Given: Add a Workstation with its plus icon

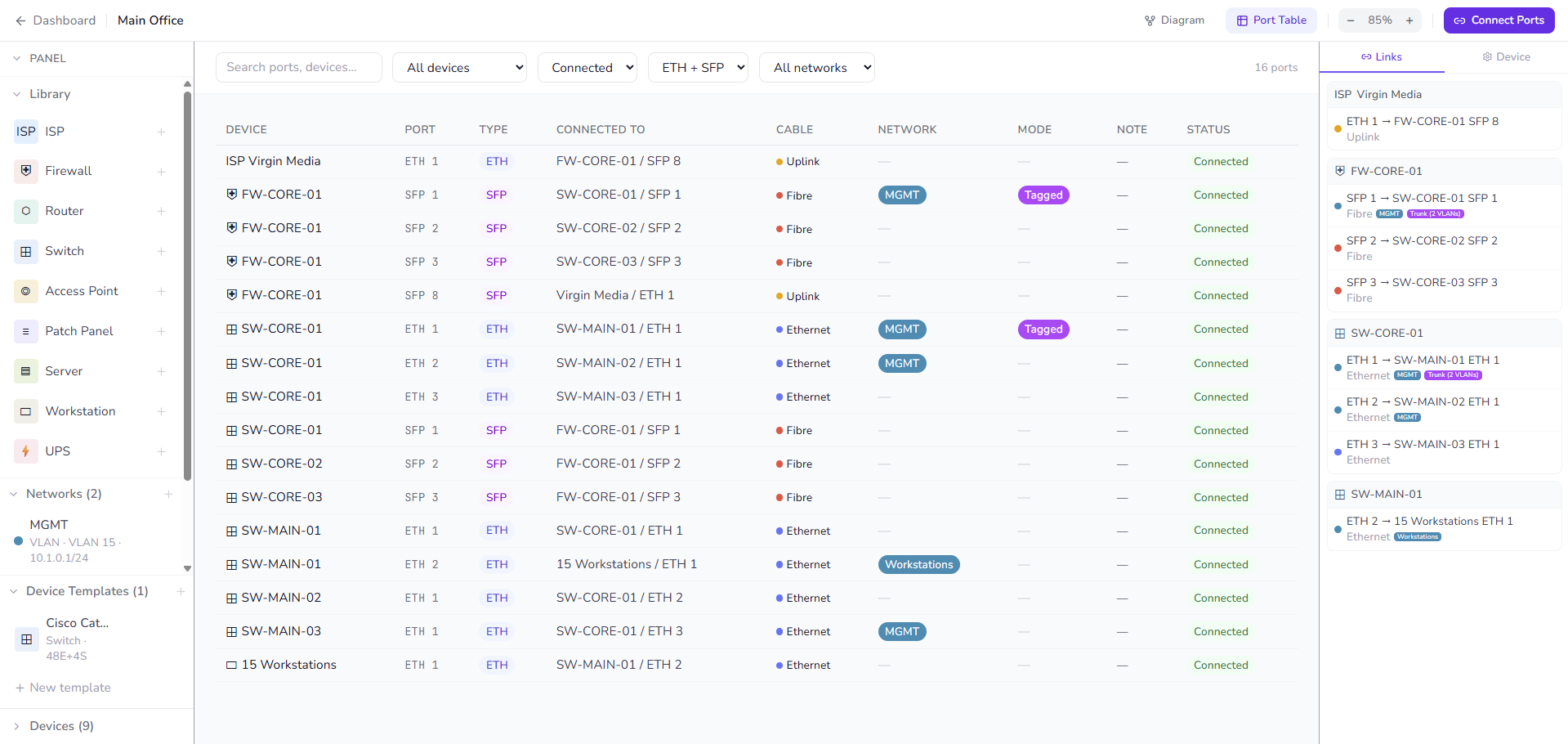Looking at the screenshot, I should click(162, 412).
